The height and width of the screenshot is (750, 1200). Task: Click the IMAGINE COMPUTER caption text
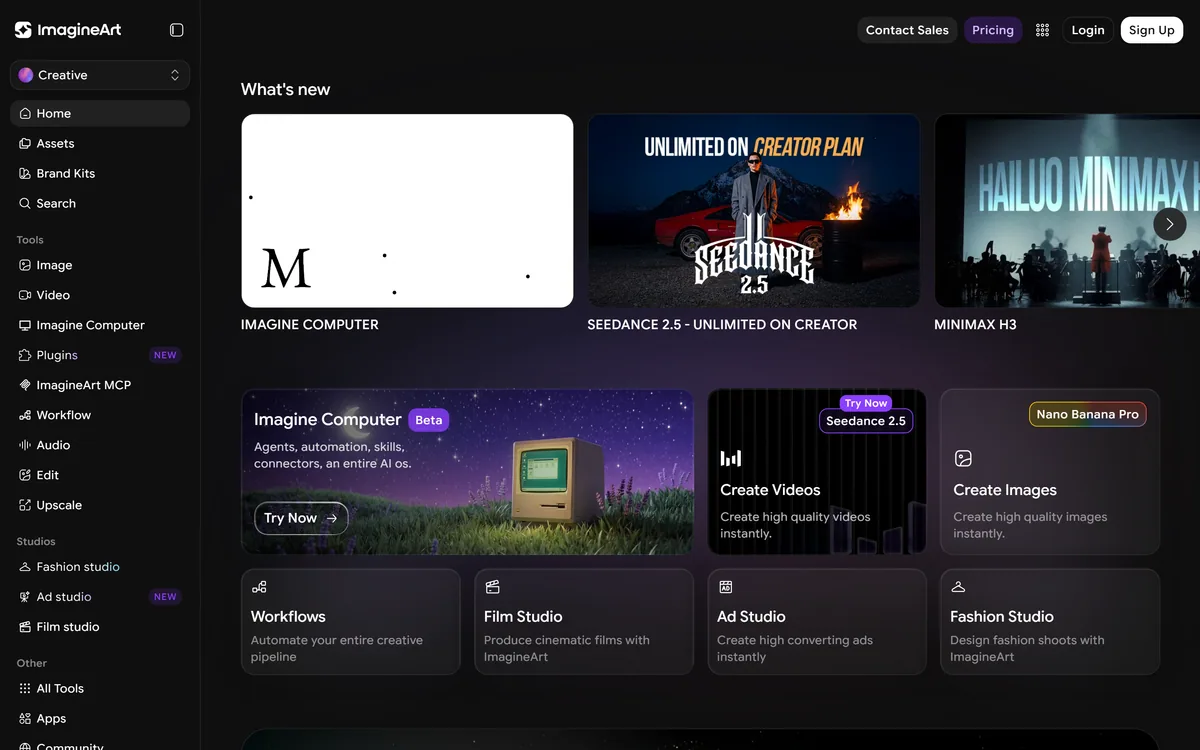[x=310, y=325]
